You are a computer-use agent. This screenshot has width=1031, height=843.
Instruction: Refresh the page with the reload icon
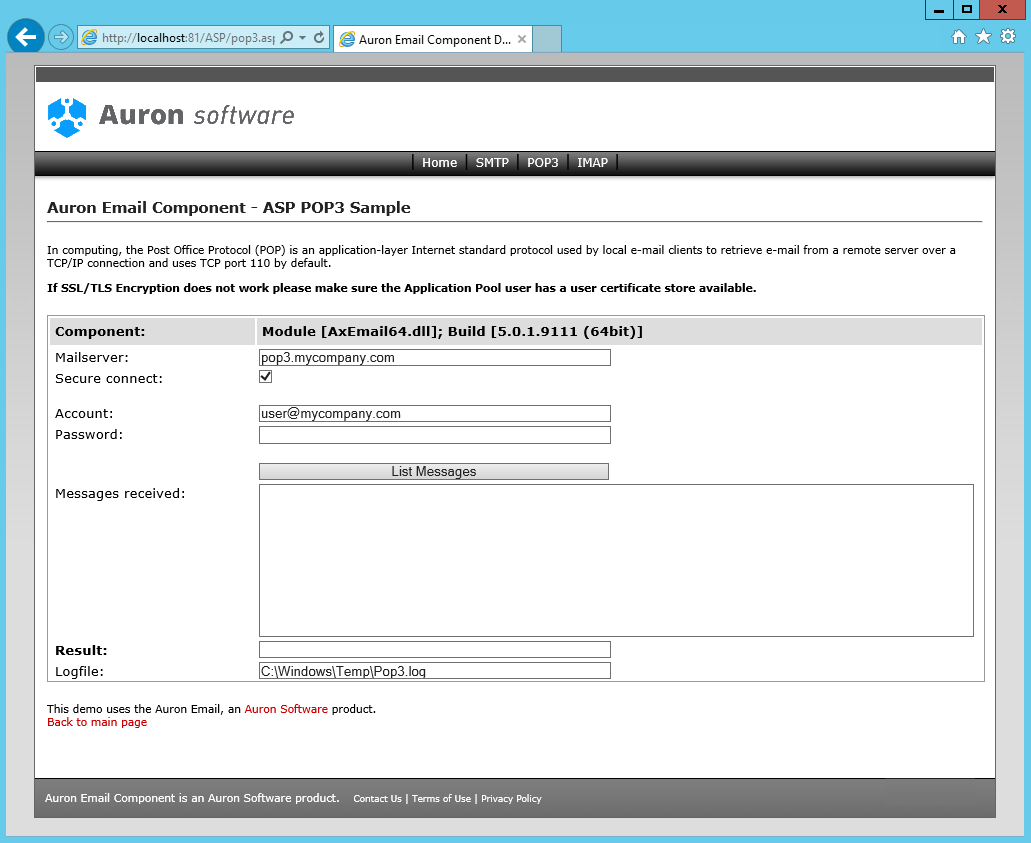pyautogui.click(x=319, y=38)
